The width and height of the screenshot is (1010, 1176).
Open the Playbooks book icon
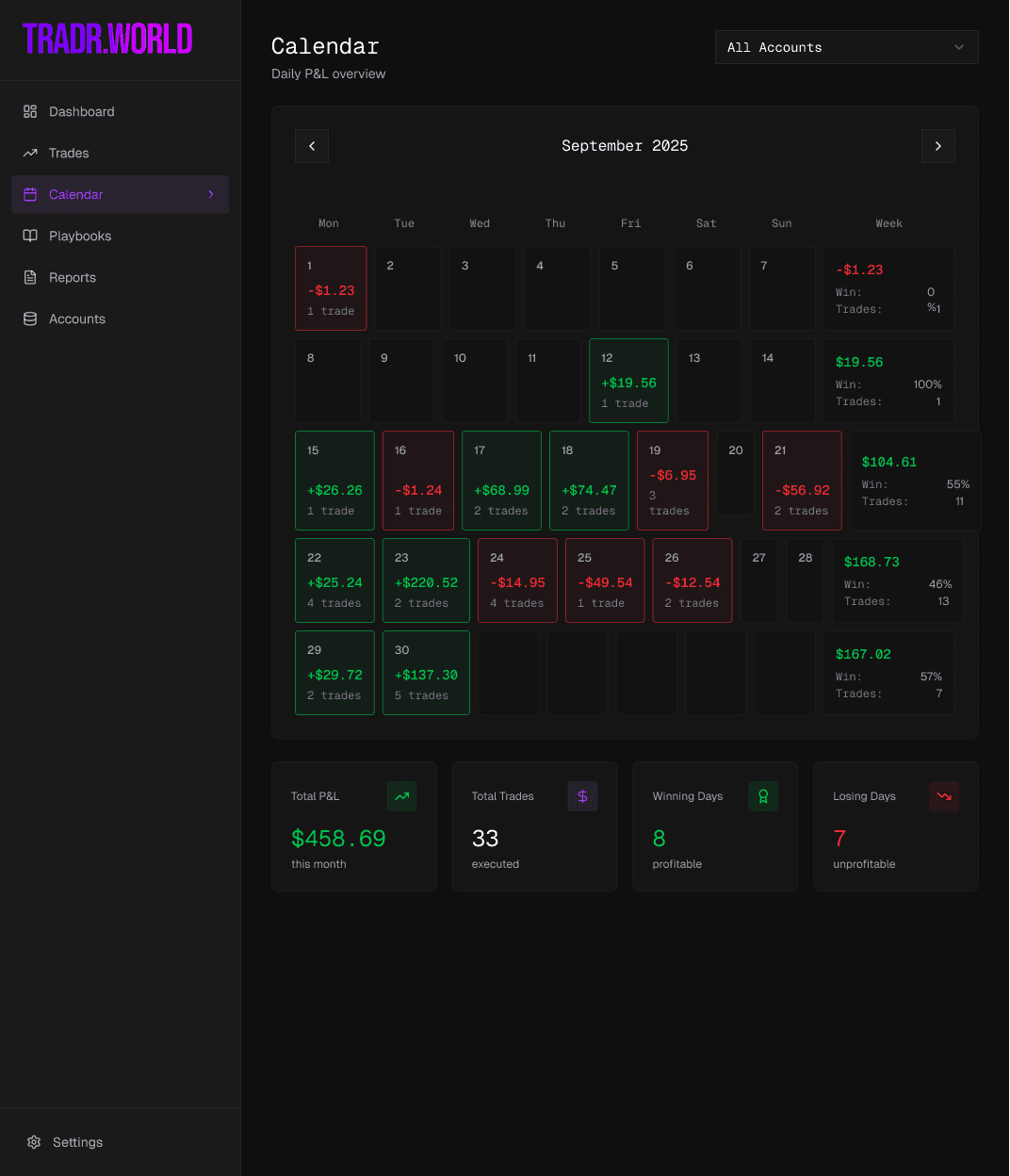point(29,236)
